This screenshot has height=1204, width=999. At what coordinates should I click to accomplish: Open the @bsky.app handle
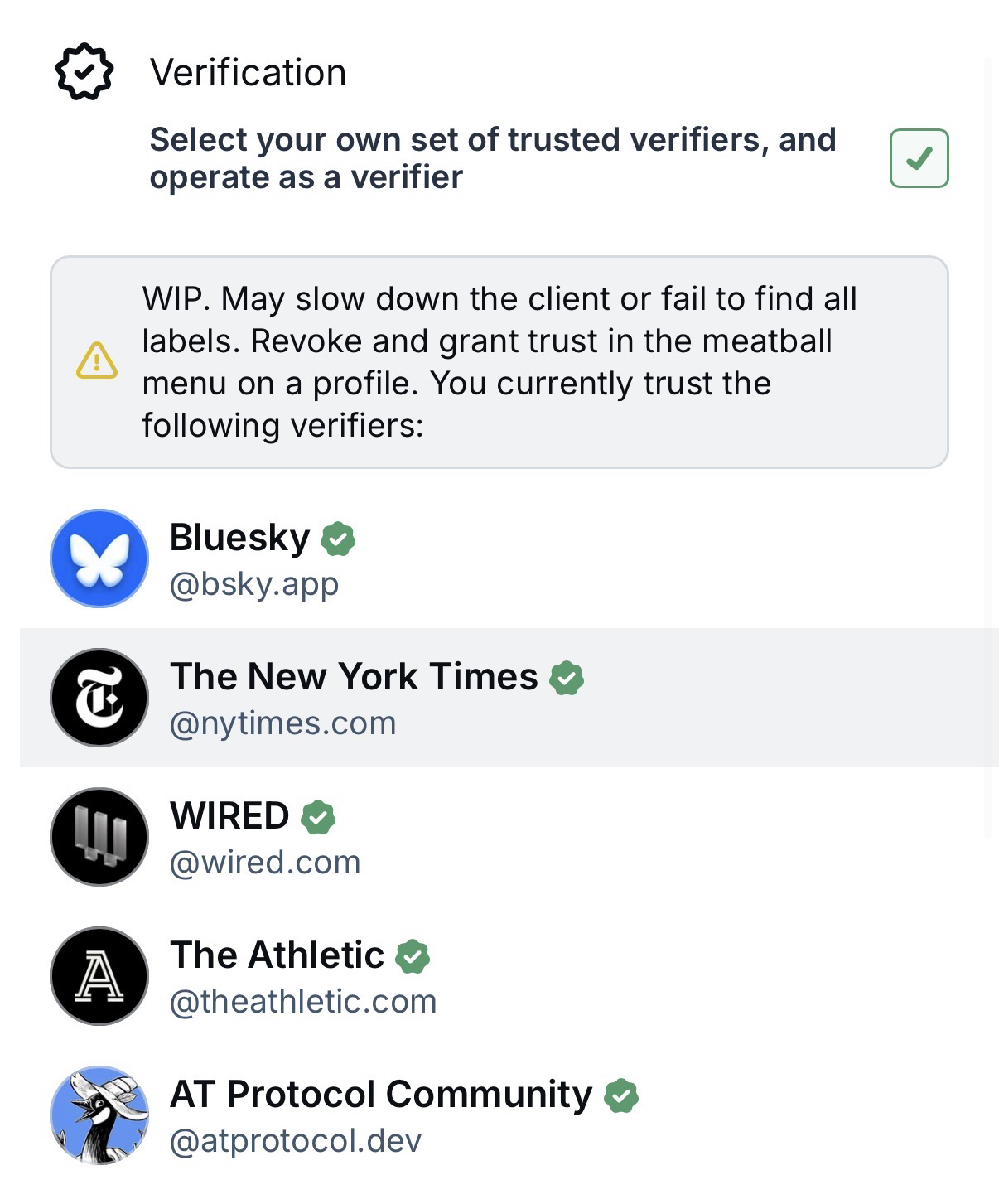(254, 585)
